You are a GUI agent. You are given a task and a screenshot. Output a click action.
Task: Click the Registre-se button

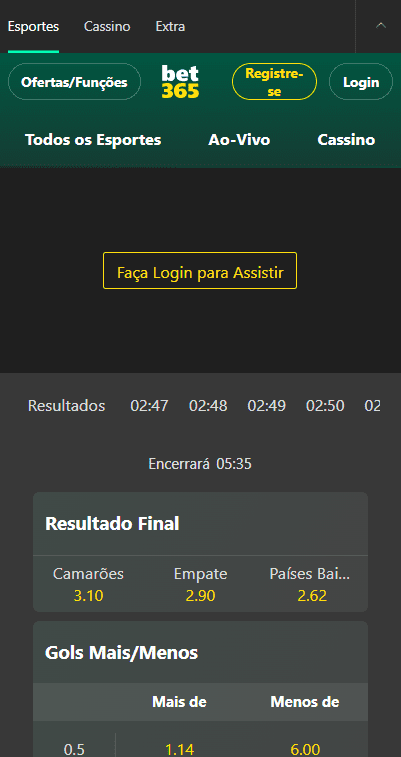coord(274,82)
